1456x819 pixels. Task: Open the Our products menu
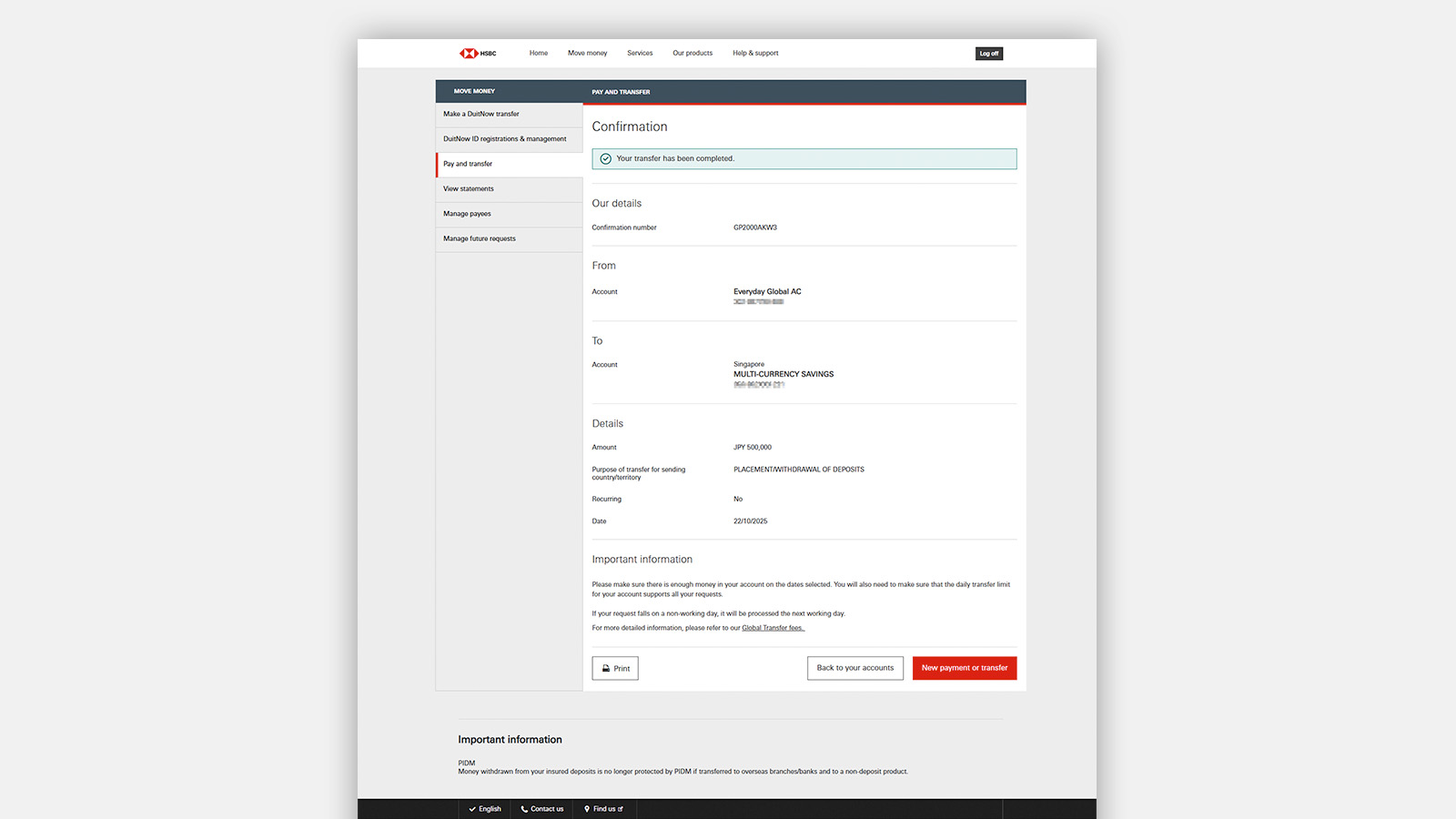693,54
